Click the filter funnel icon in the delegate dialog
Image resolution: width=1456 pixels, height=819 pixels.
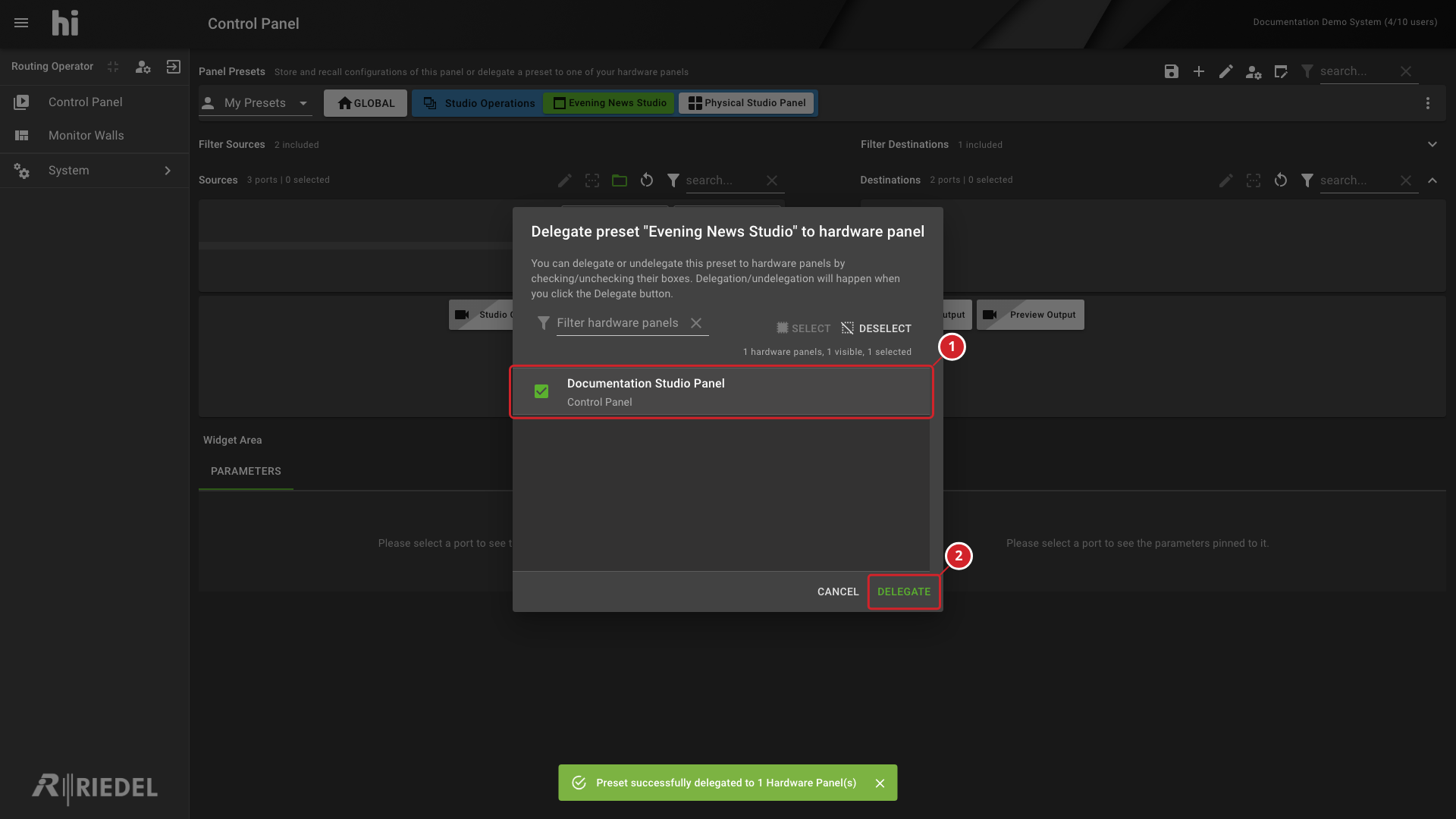tap(543, 323)
